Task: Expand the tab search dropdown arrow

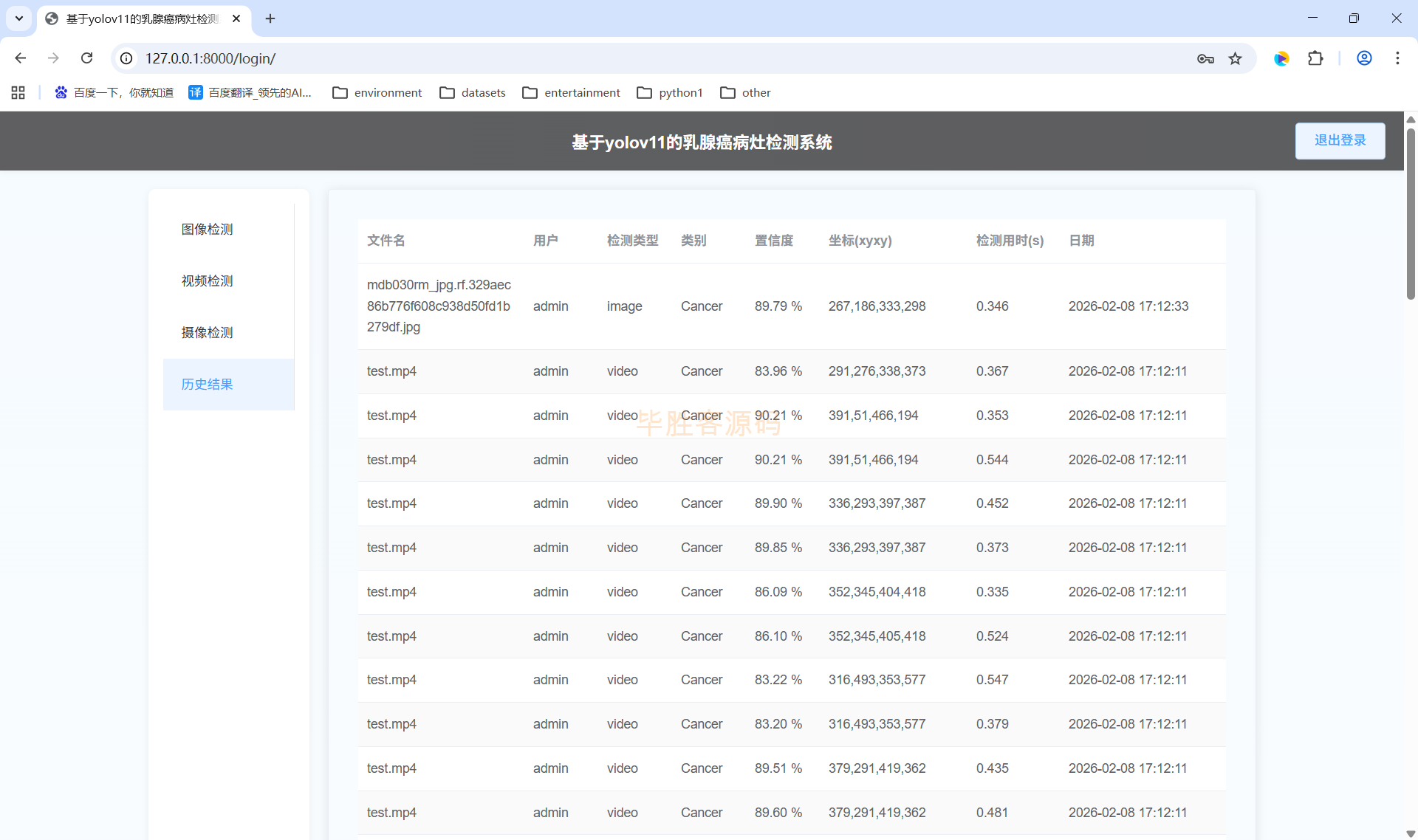Action: tap(19, 18)
